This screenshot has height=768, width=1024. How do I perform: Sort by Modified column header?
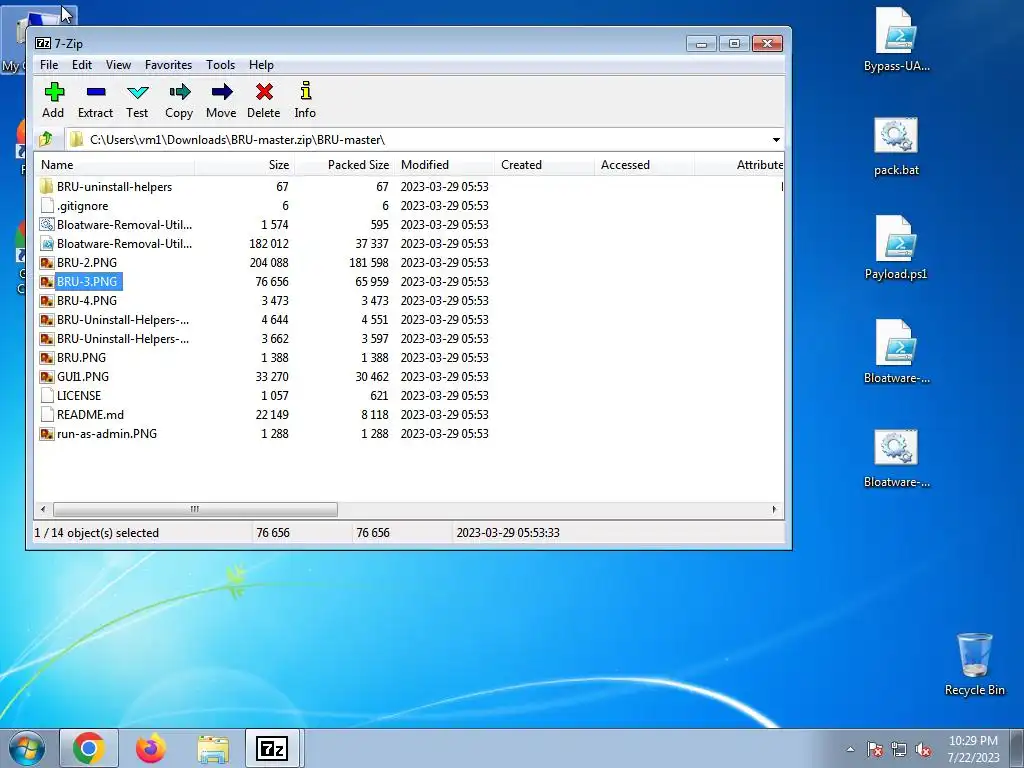444,165
